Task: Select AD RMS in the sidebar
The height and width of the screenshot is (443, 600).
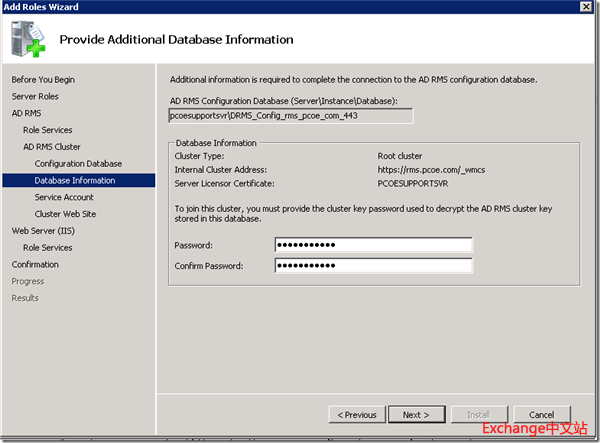Action: (x=27, y=113)
